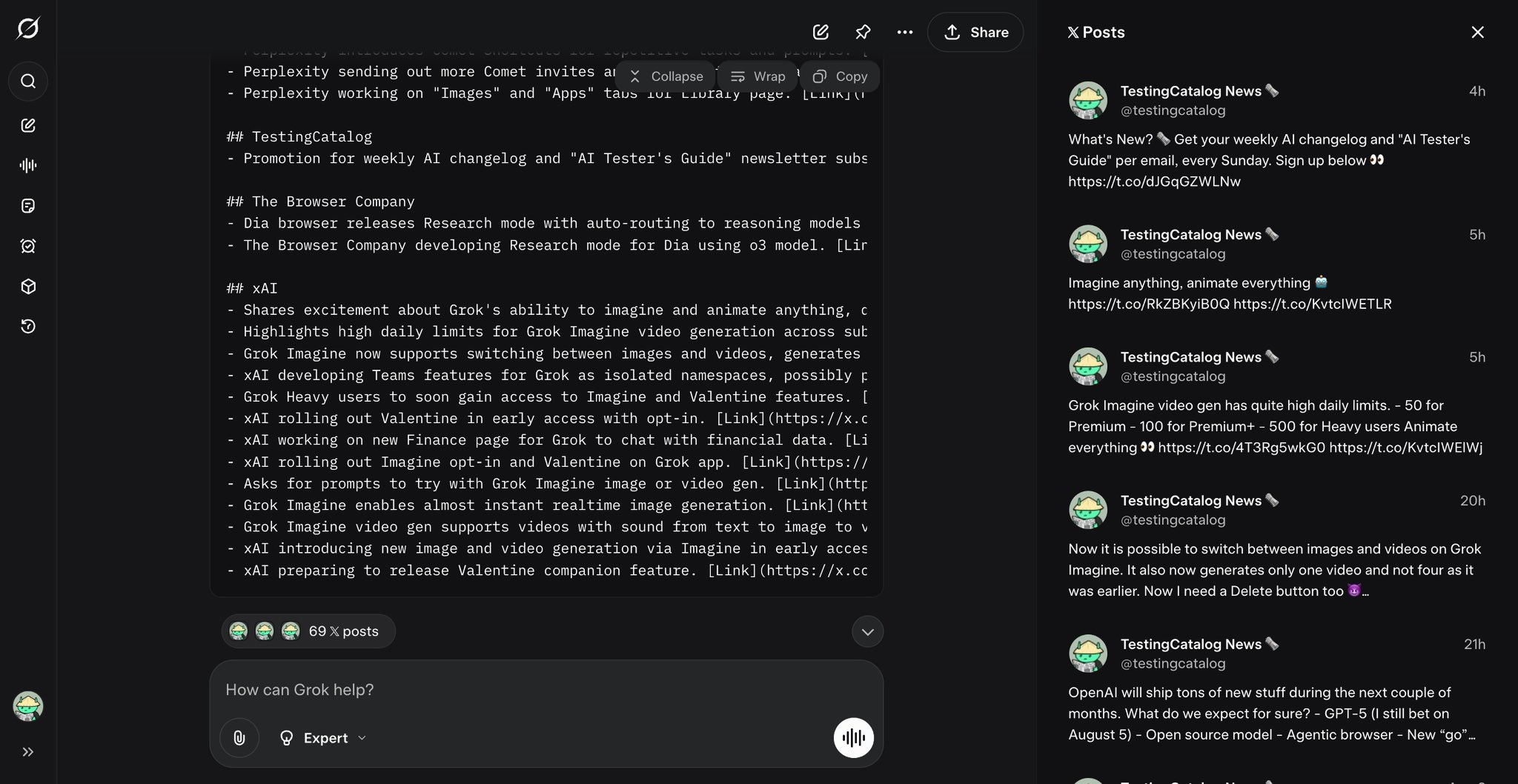Open the three-dots more options menu
The height and width of the screenshot is (784, 1518).
coord(905,32)
